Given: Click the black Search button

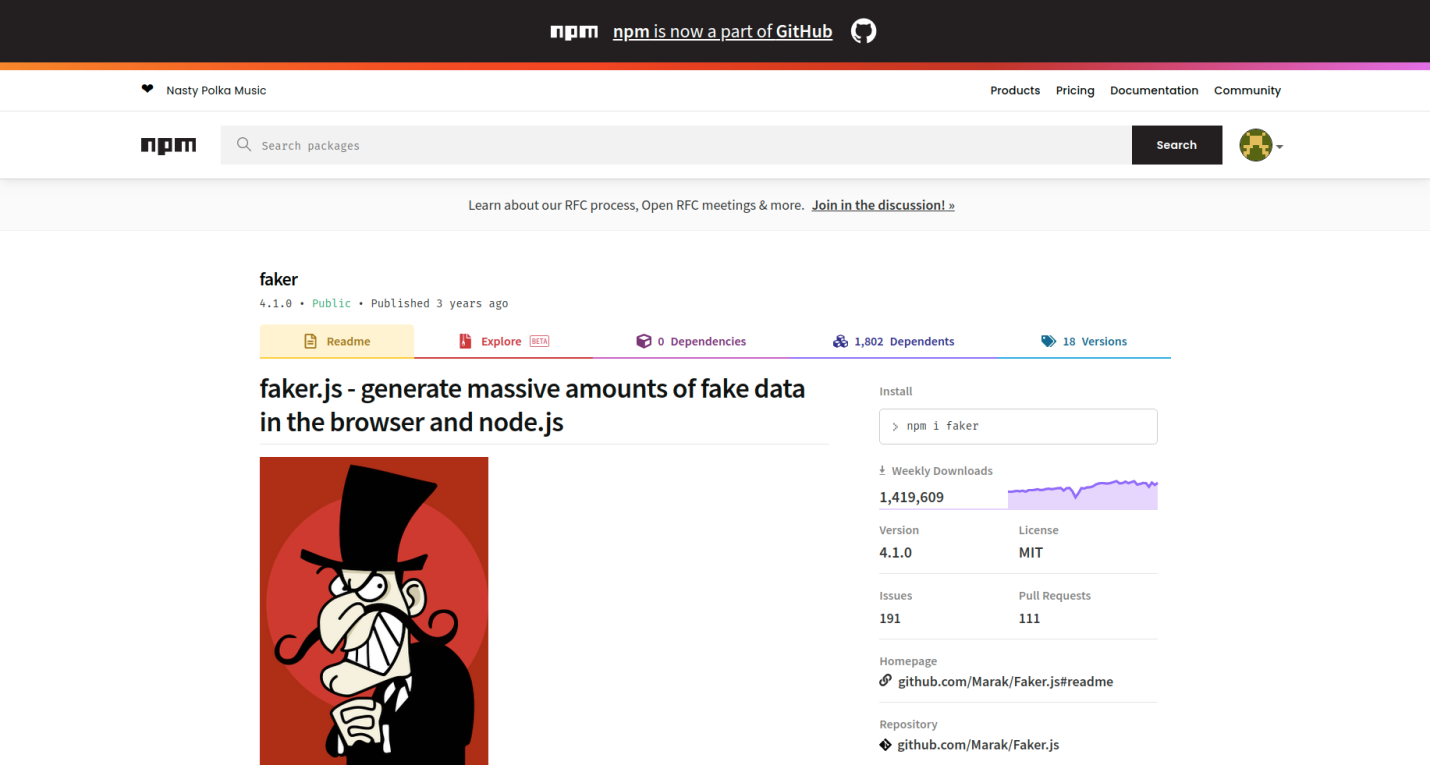Looking at the screenshot, I should (1177, 145).
